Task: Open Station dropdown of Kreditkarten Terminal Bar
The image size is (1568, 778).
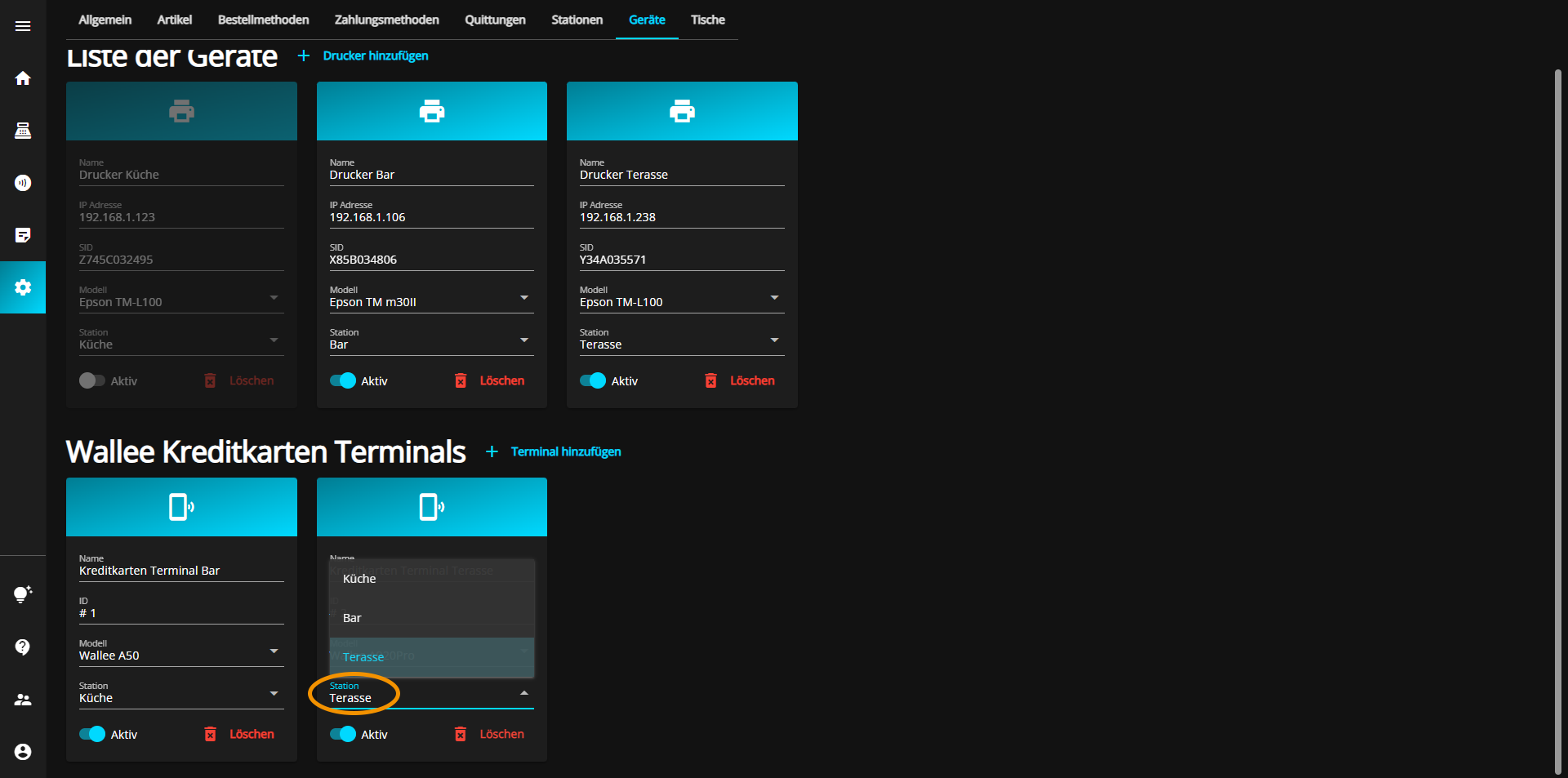Action: [x=181, y=694]
